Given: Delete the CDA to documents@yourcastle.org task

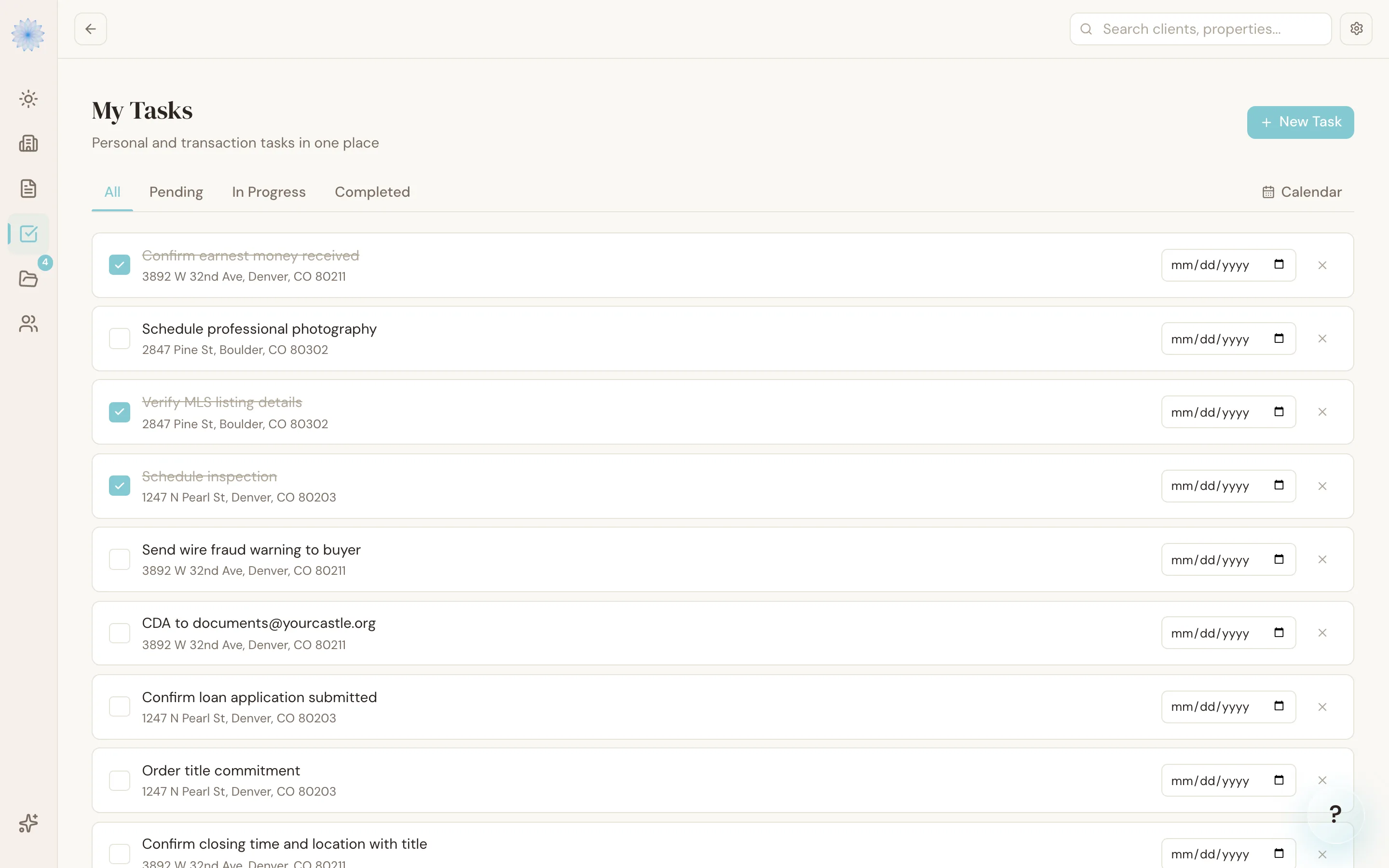Looking at the screenshot, I should click(x=1322, y=633).
